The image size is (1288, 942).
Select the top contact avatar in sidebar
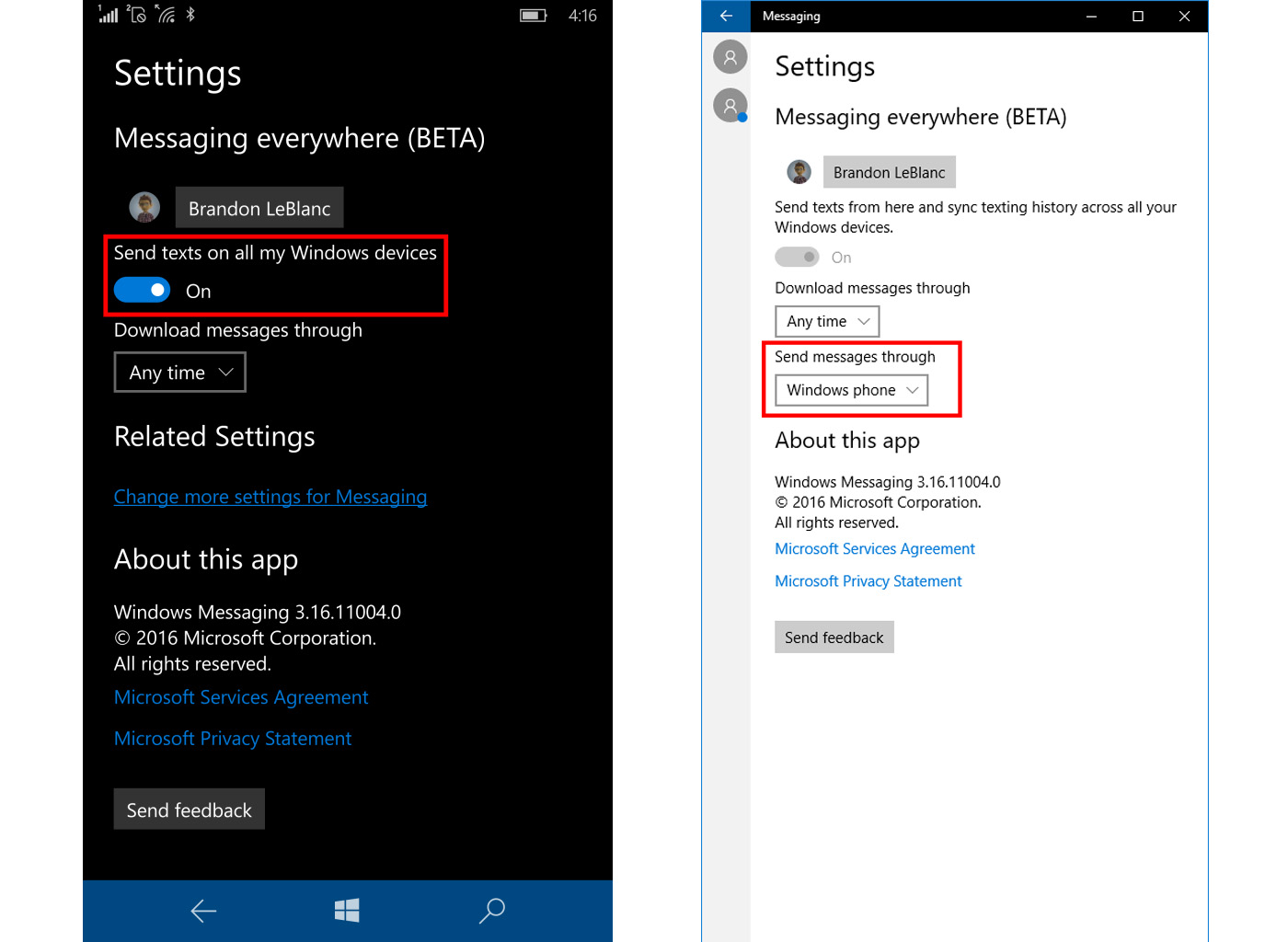[730, 57]
